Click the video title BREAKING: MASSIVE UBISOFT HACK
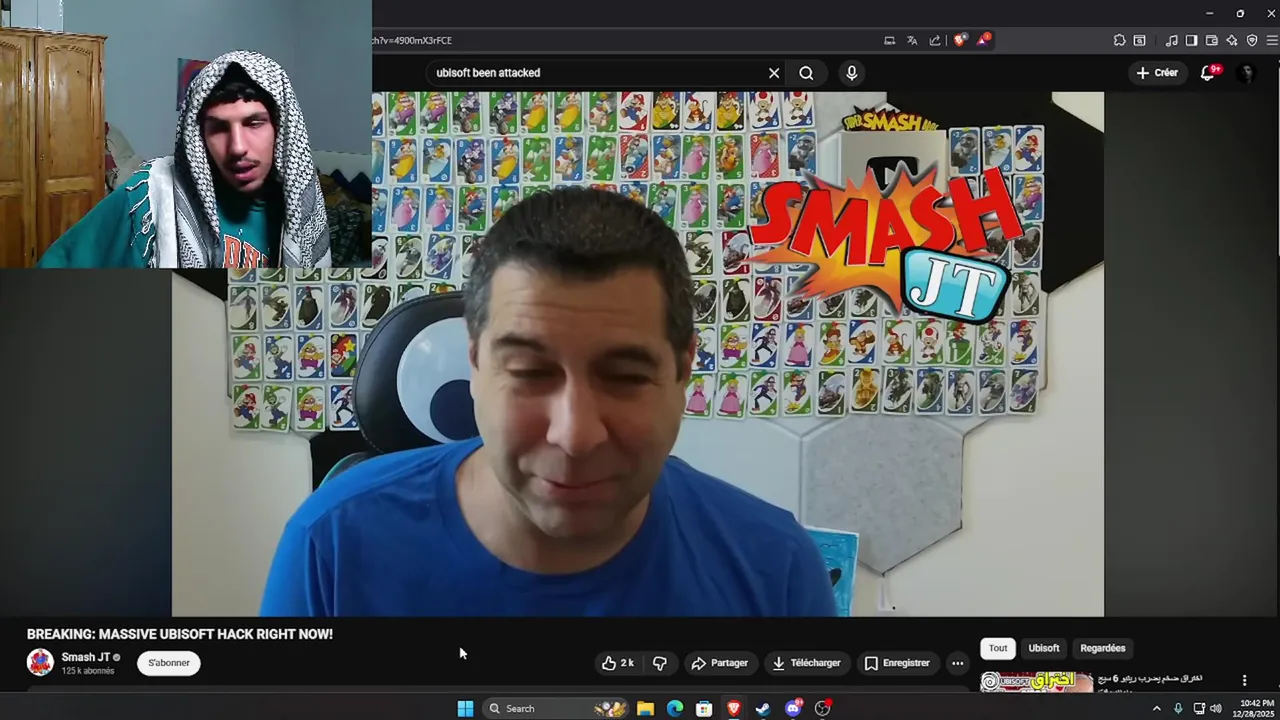The height and width of the screenshot is (720, 1280). coord(180,634)
